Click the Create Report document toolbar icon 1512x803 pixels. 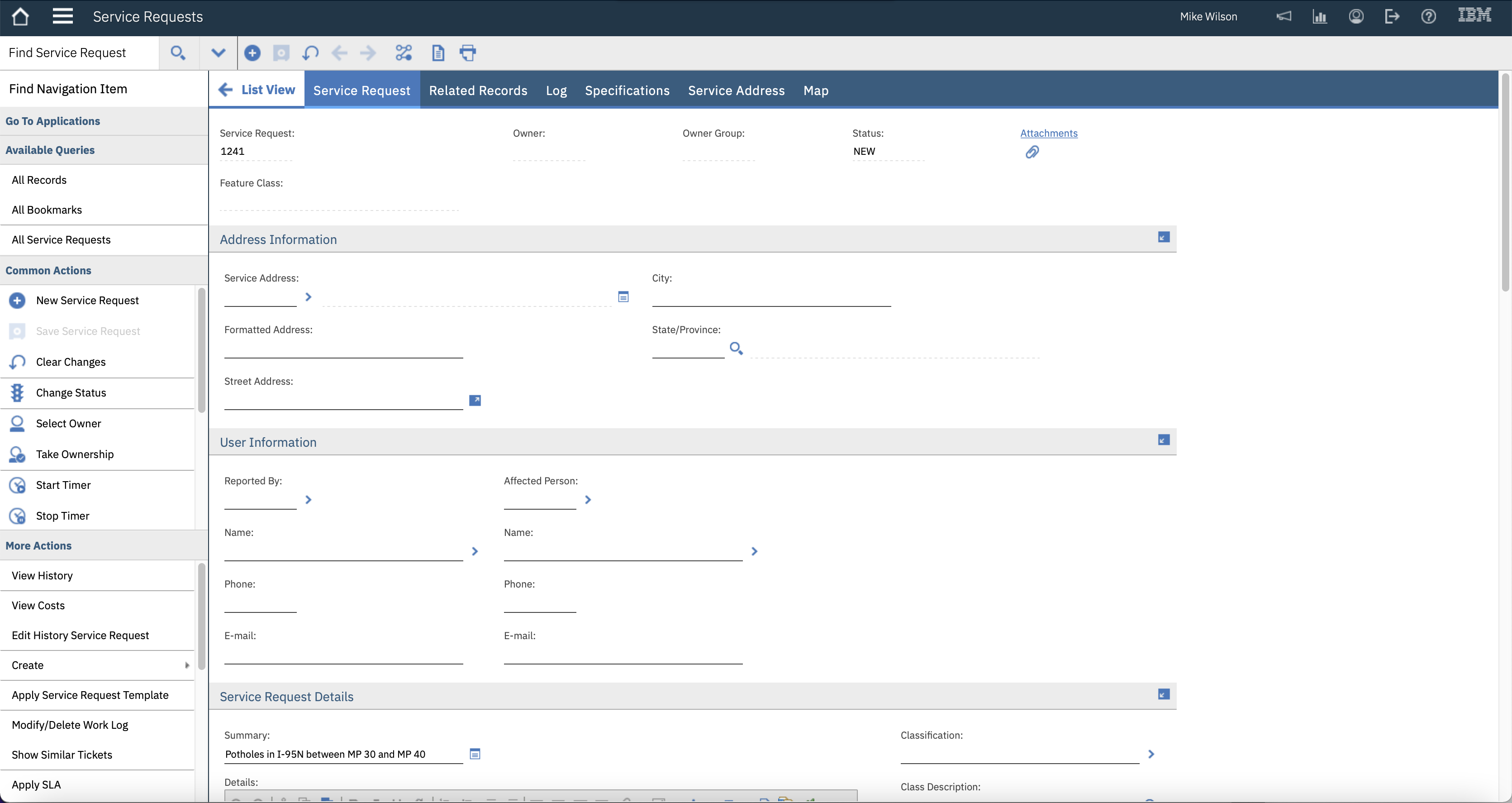(438, 53)
